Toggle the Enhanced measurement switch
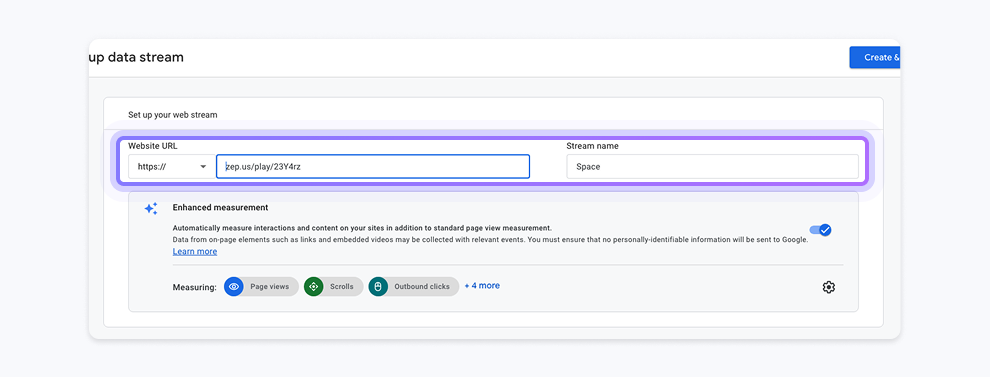The image size is (990, 377). pos(821,230)
